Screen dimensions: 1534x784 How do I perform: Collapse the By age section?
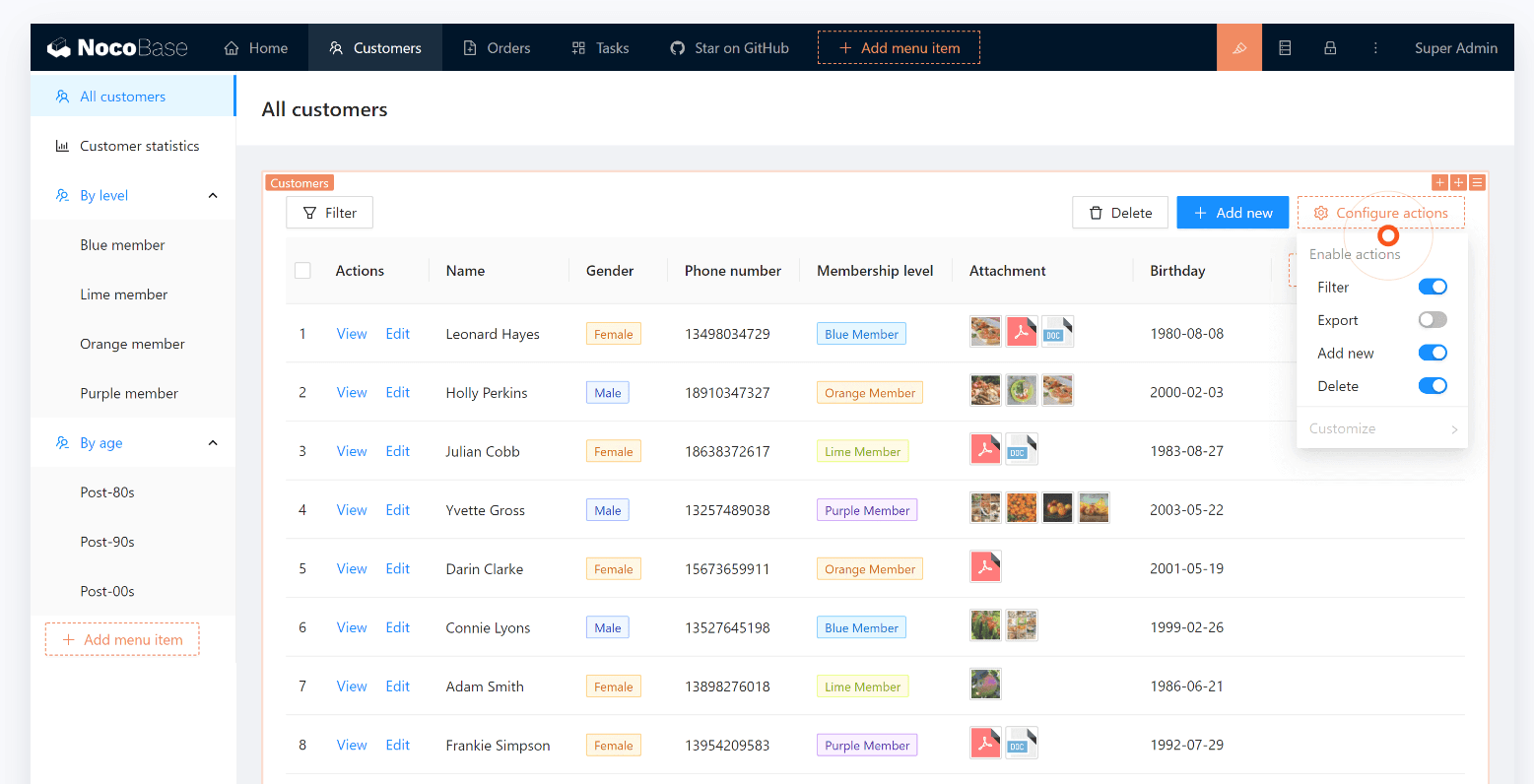[x=212, y=442]
